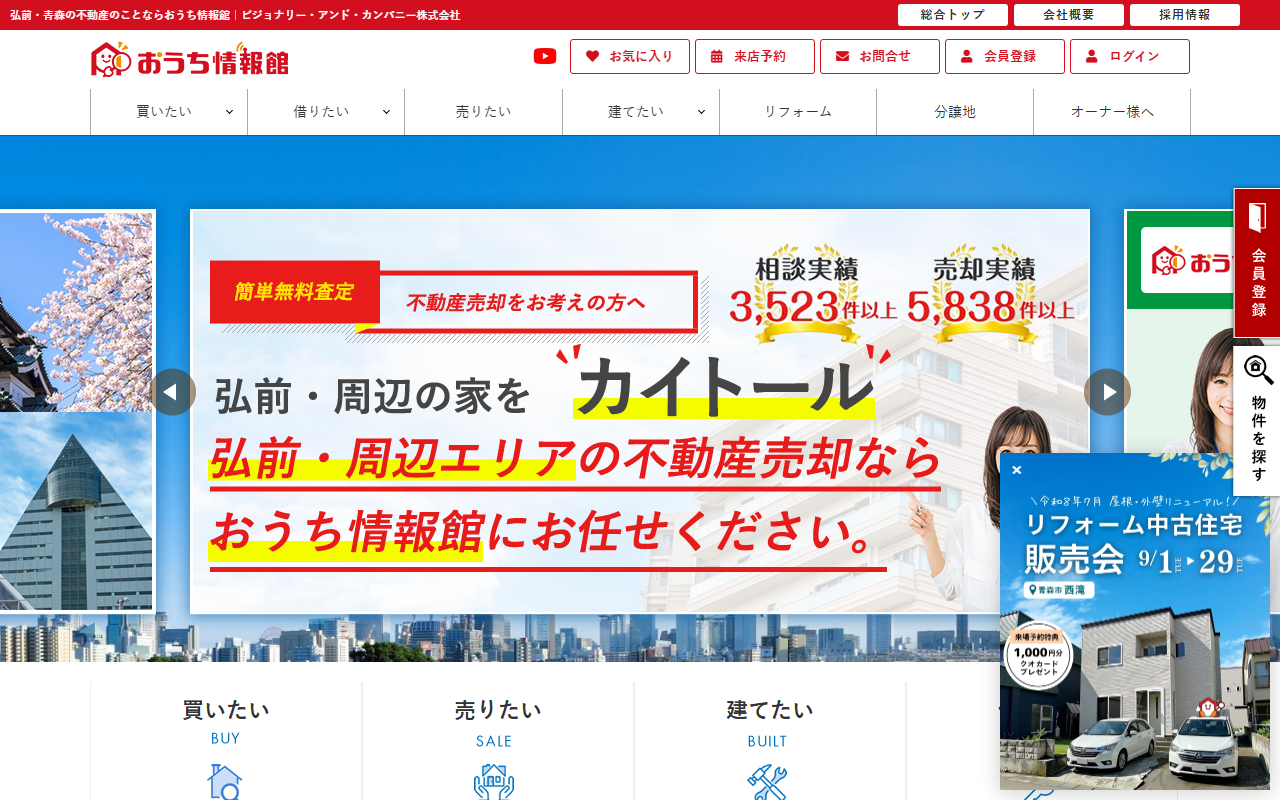Expand the 建てたい navigation menu
Image resolution: width=1280 pixels, height=800 pixels.
(x=641, y=112)
